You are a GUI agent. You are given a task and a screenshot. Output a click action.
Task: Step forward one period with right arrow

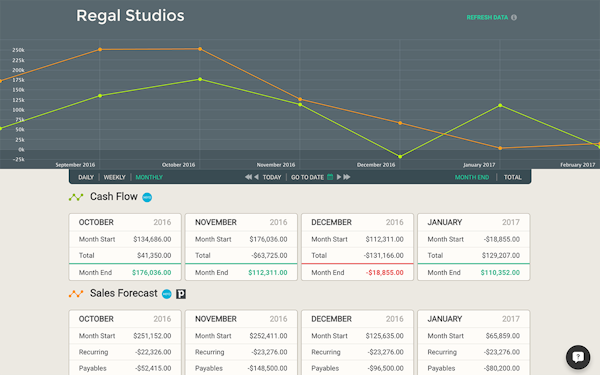click(x=339, y=177)
